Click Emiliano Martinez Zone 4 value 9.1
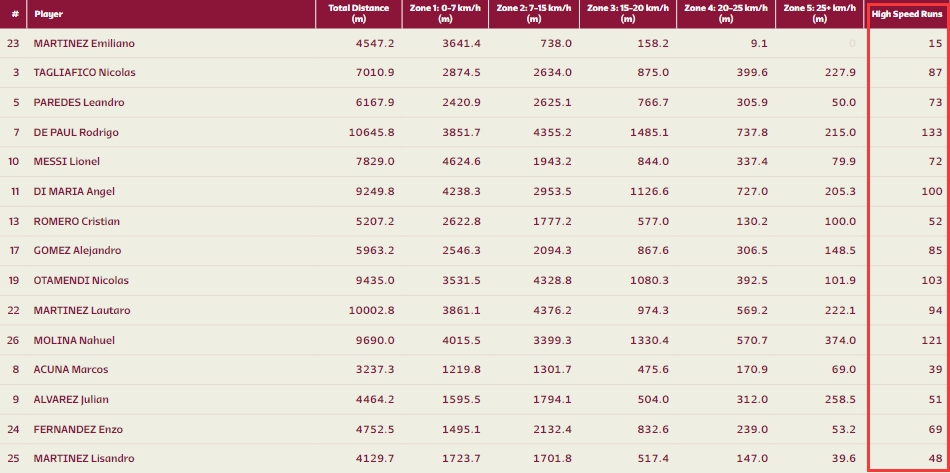 [x=759, y=44]
